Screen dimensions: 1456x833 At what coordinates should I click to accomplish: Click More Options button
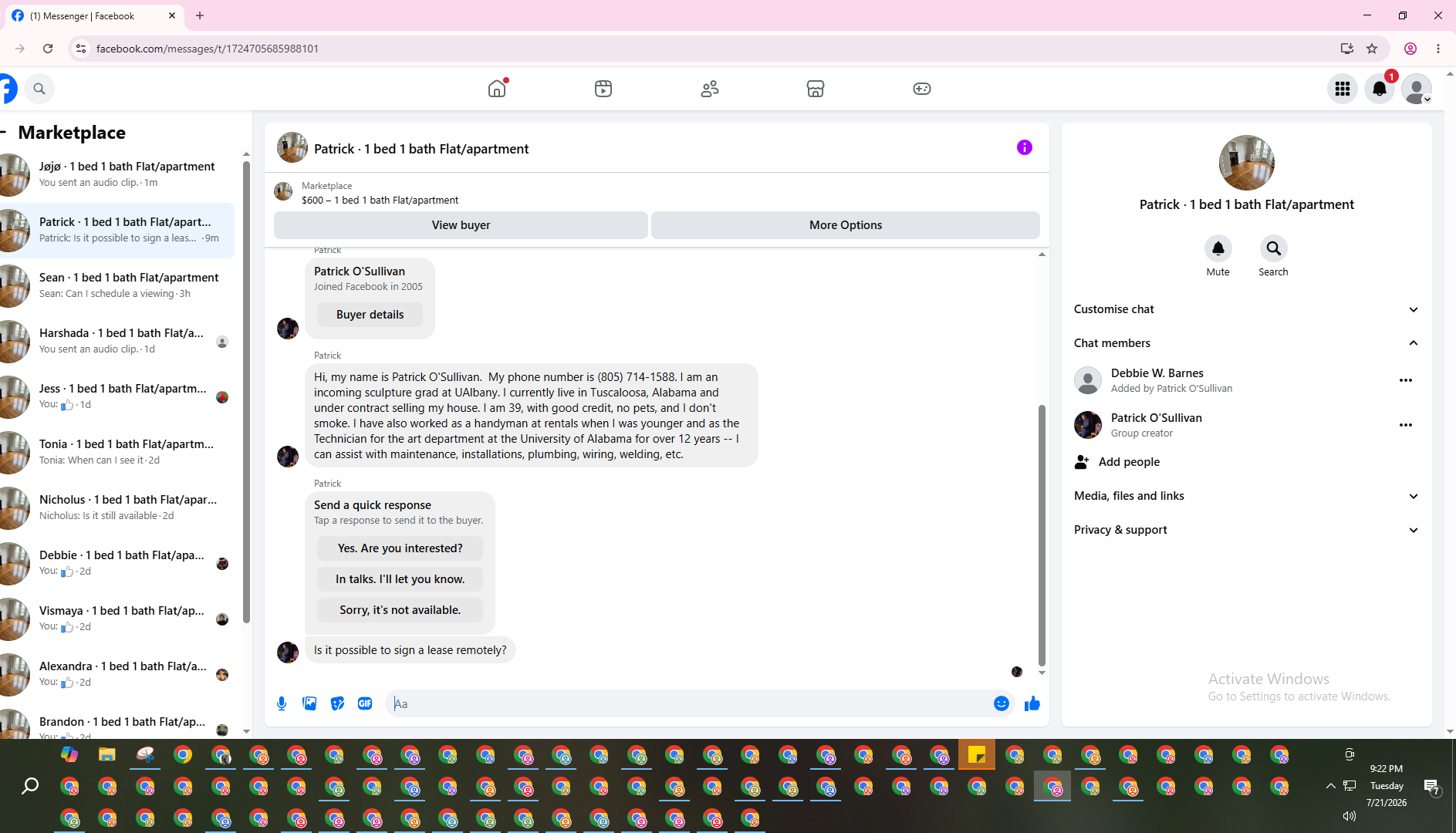[846, 225]
